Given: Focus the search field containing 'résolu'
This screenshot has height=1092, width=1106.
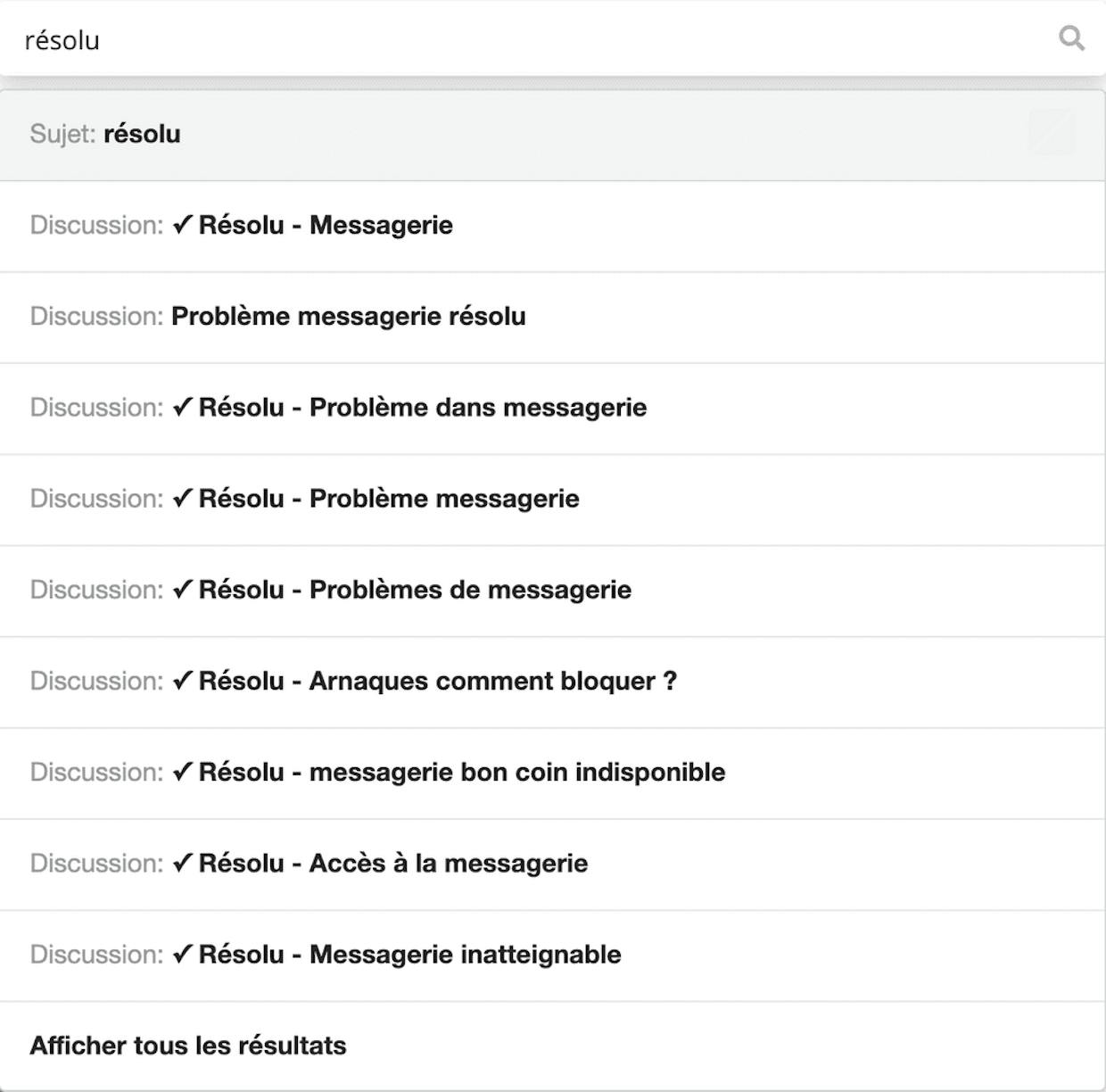Looking at the screenshot, I should pos(535,39).
